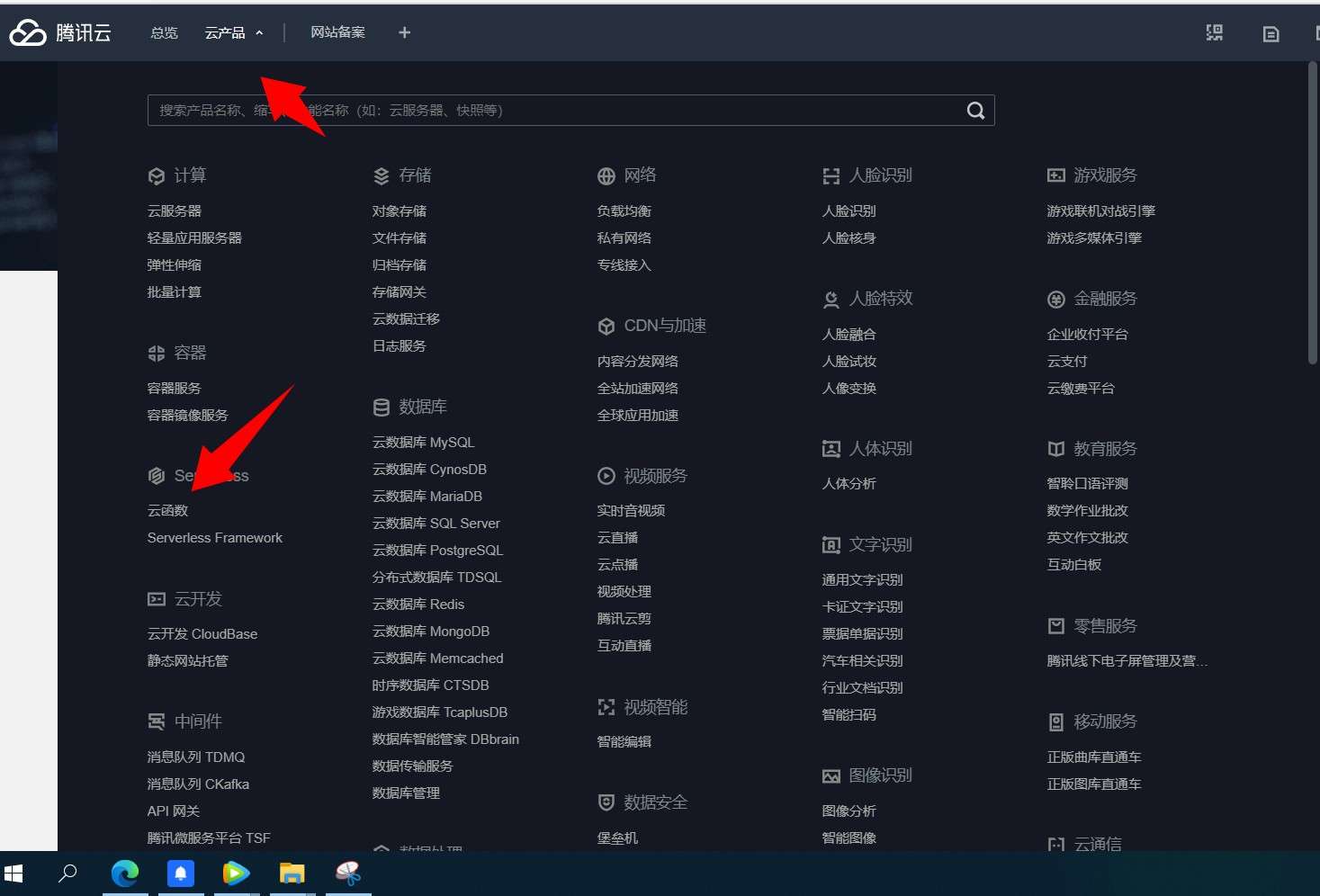Image resolution: width=1320 pixels, height=896 pixels.
Task: Open the 云函数 product link
Action: [167, 511]
